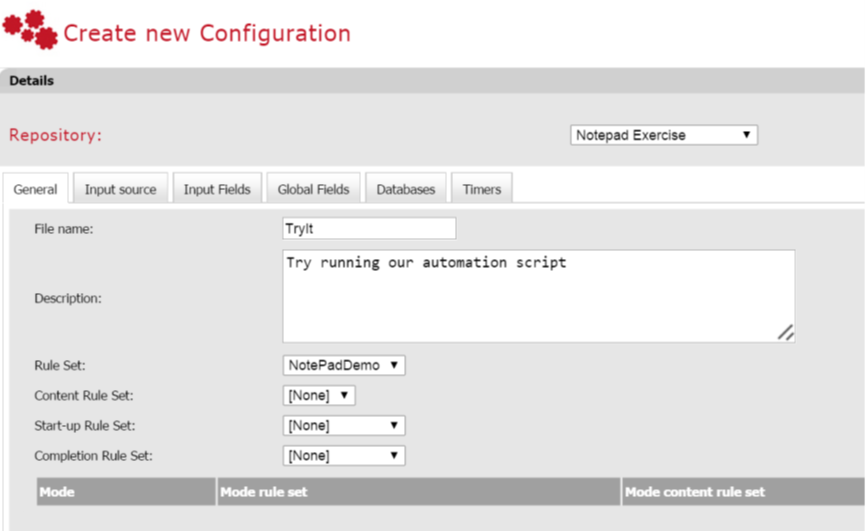
Task: Go to the Global Fields tab
Action: point(313,189)
